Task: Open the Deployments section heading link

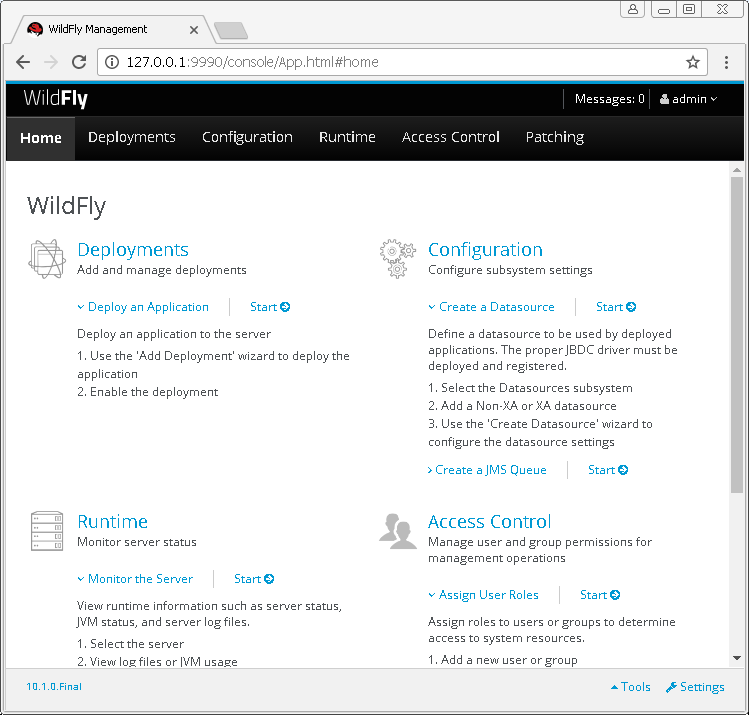Action: coord(133,250)
